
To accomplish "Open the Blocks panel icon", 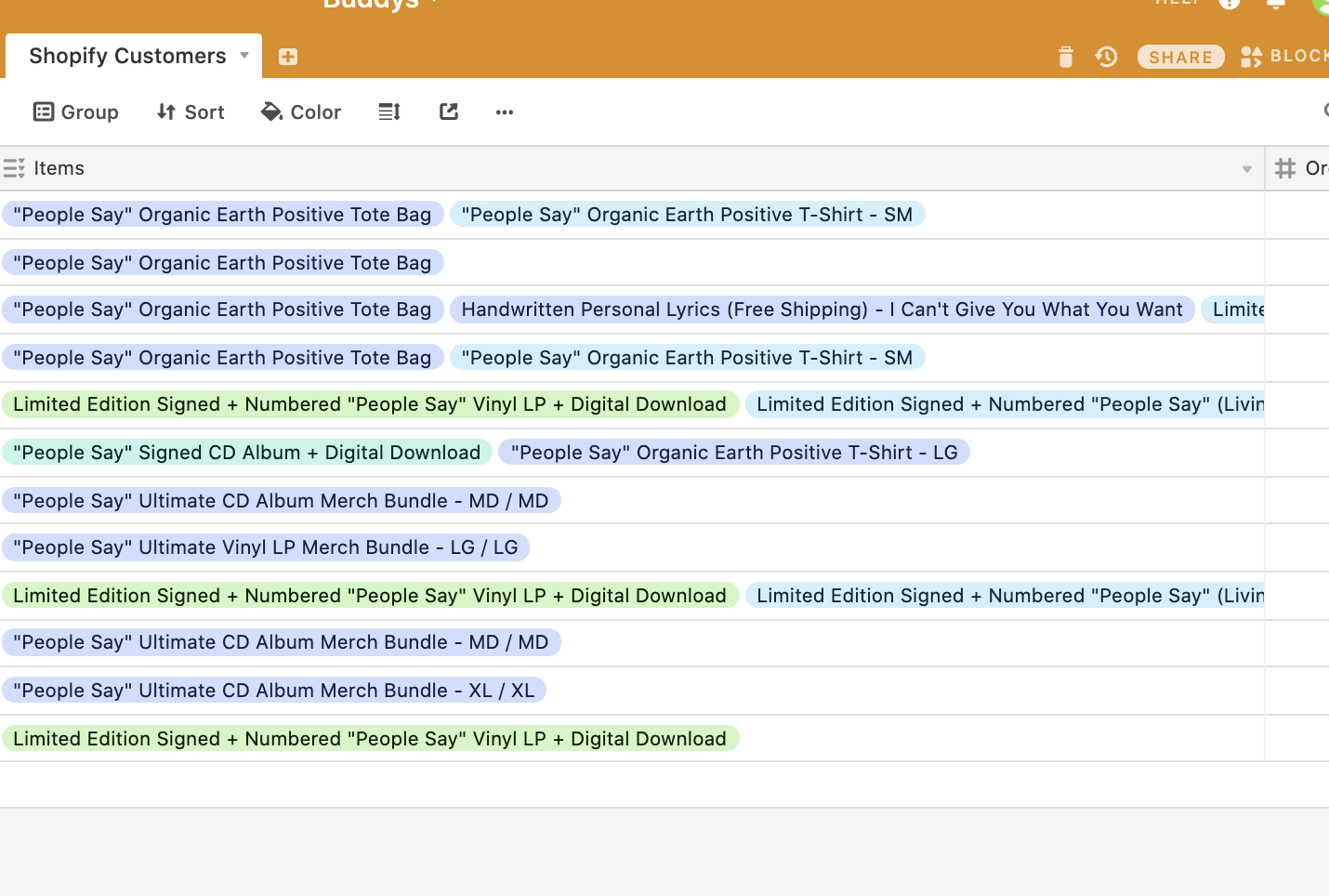I will click(1251, 57).
